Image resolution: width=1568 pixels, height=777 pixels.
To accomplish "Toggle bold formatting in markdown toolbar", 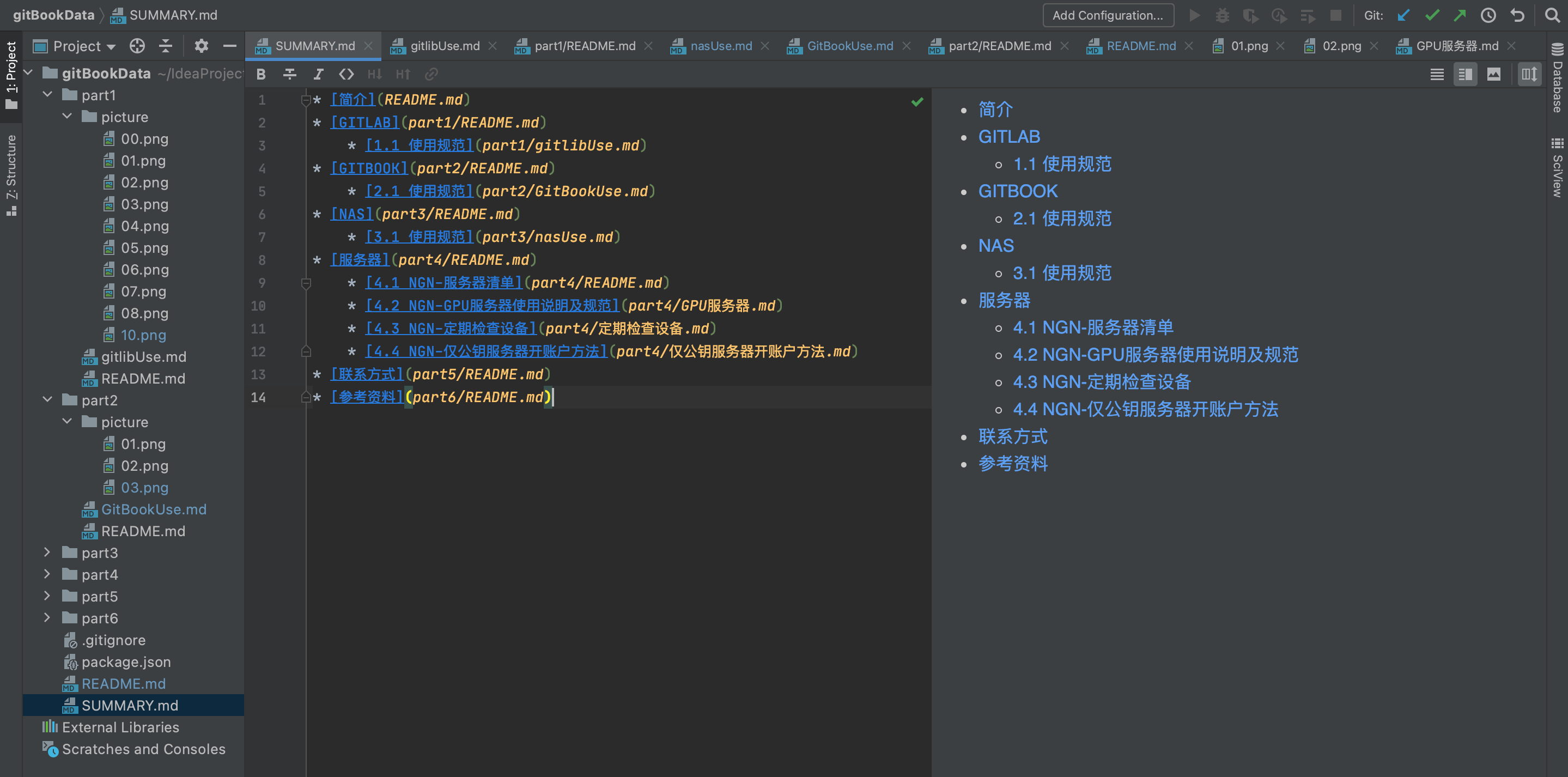I will (261, 74).
